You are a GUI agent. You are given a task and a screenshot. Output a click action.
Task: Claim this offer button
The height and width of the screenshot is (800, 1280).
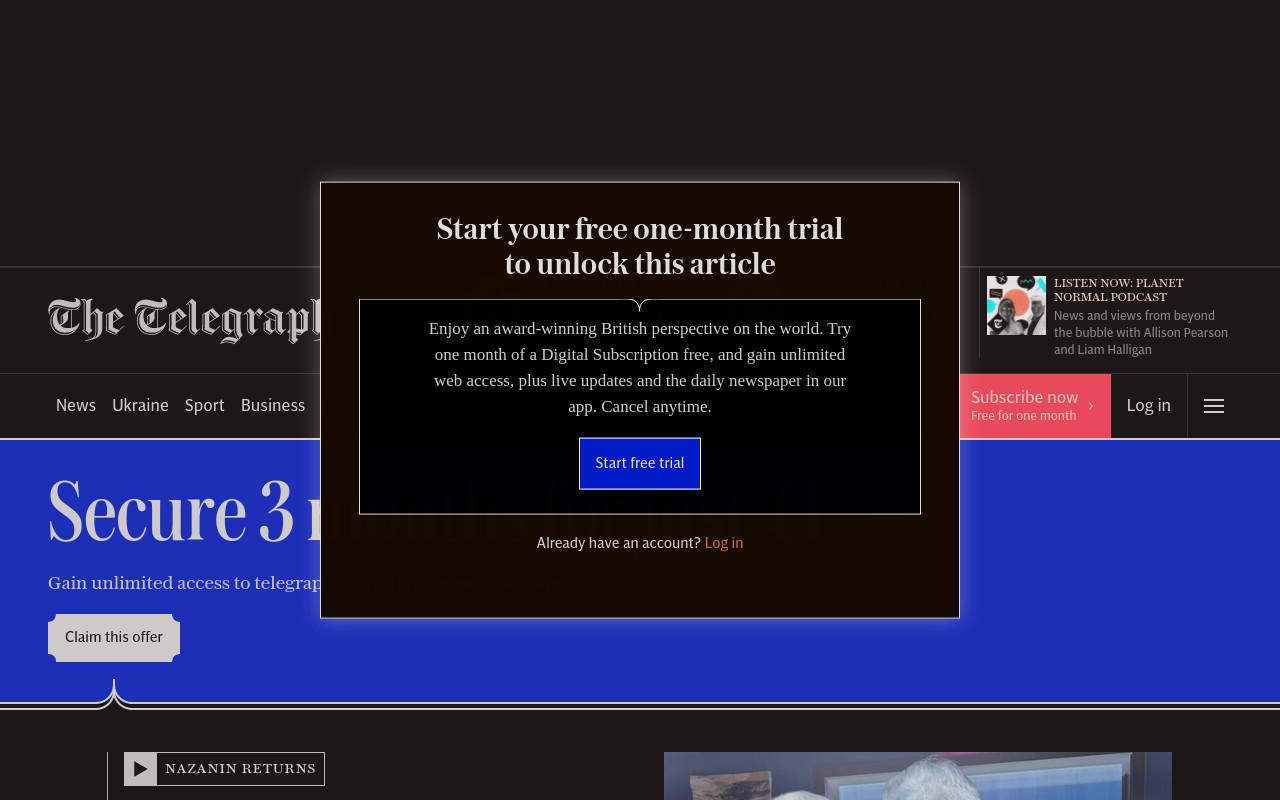pos(114,638)
